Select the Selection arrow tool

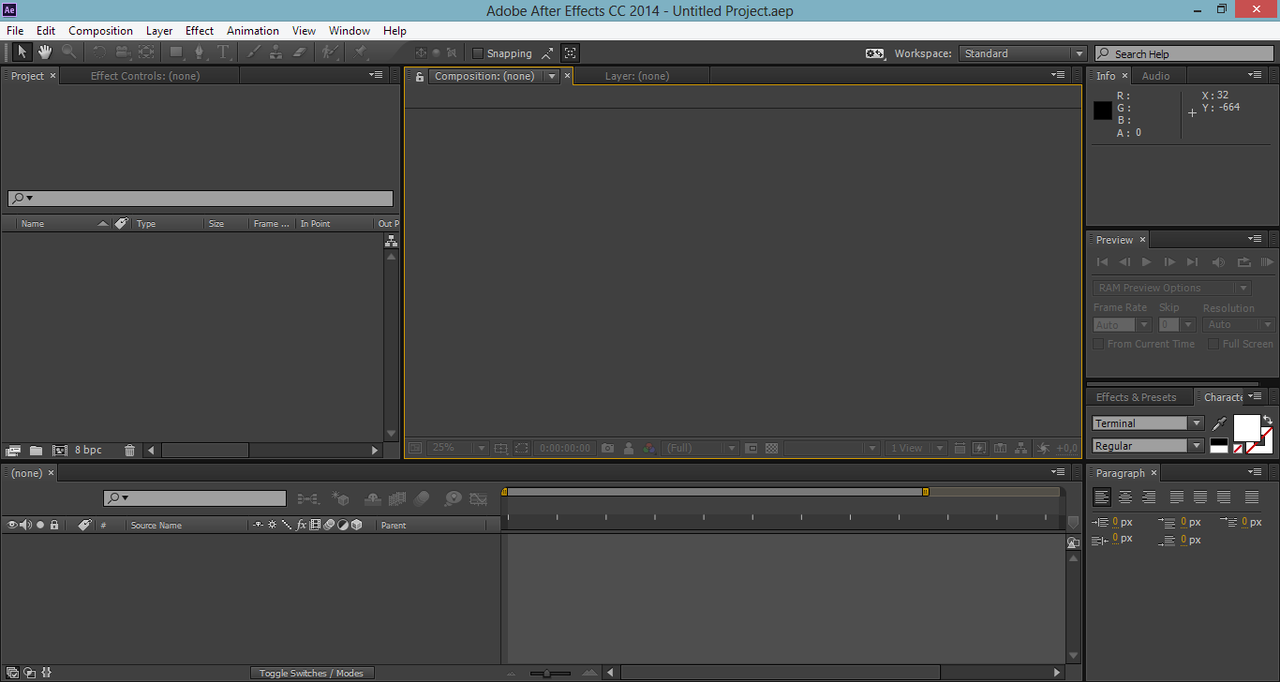point(22,52)
